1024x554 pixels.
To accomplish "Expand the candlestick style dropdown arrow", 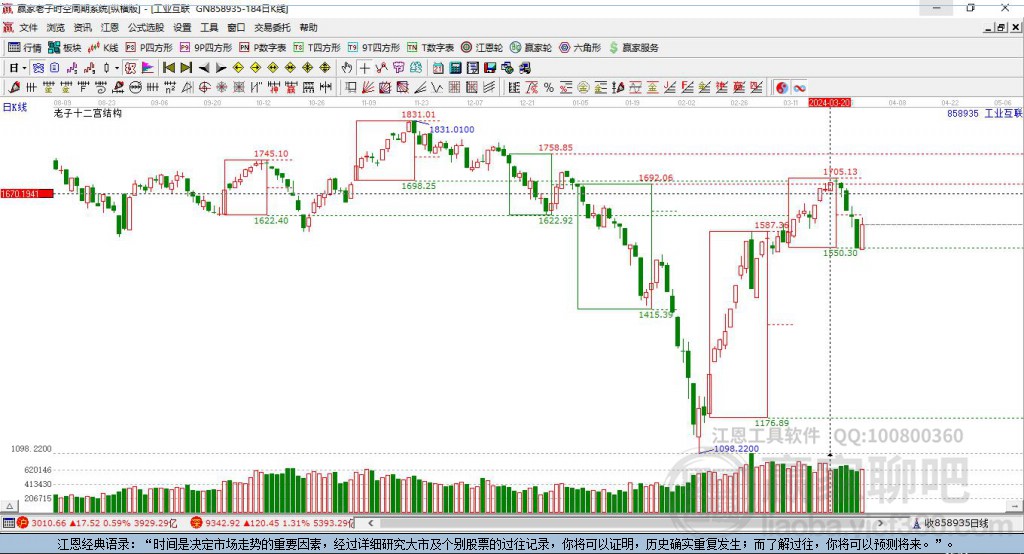I will (x=117, y=68).
